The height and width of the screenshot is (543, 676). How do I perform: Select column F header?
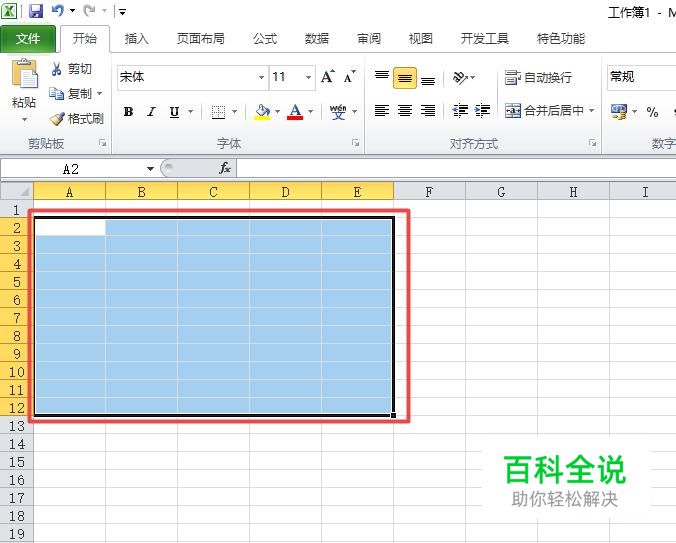pyautogui.click(x=429, y=192)
